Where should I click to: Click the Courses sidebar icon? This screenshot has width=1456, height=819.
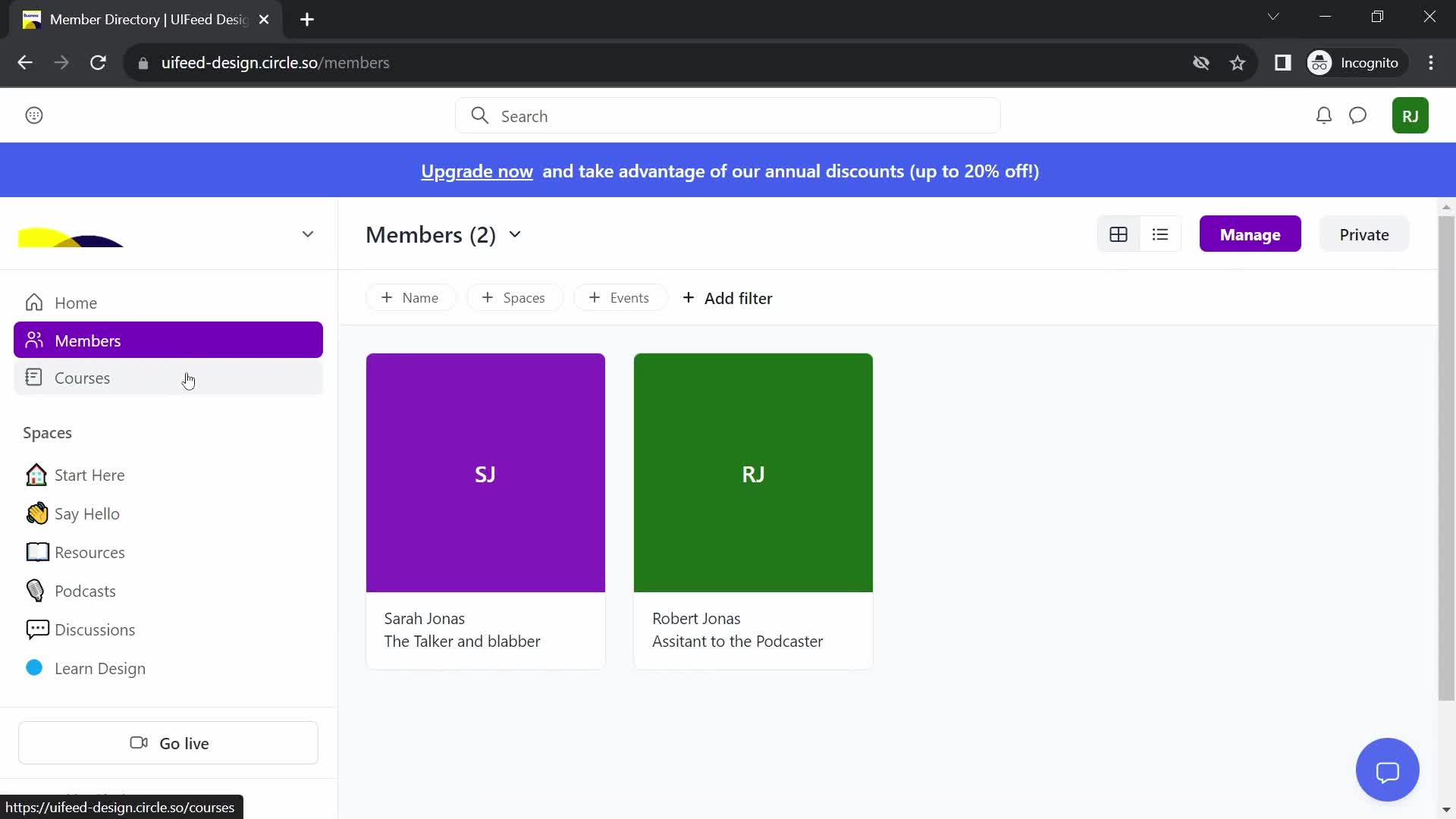point(33,378)
